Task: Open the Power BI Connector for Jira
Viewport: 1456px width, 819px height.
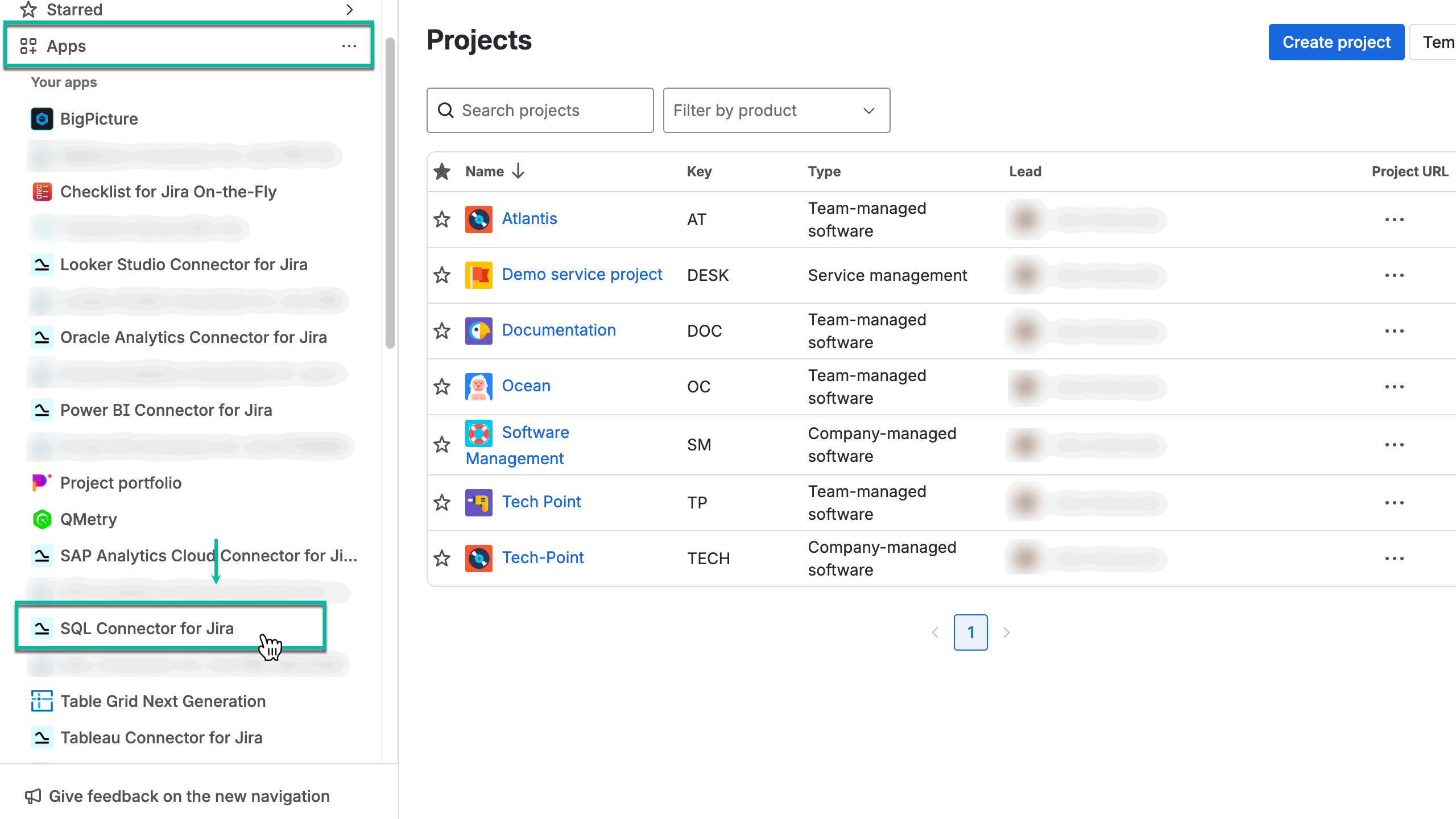Action: click(166, 409)
